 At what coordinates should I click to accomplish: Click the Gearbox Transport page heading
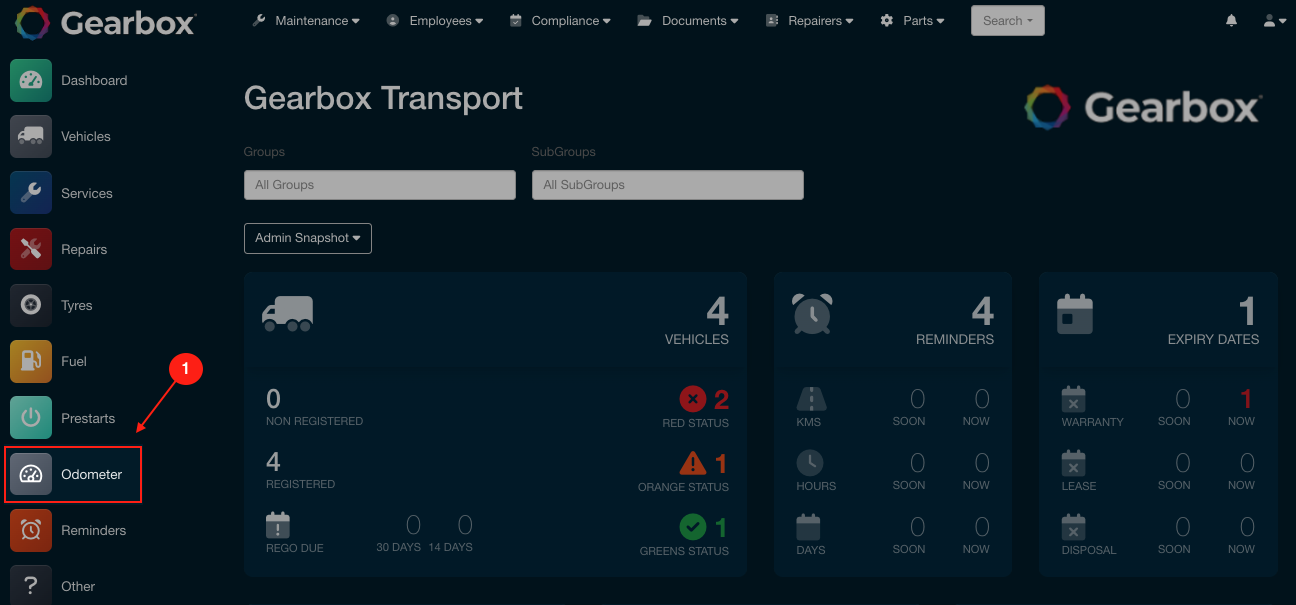[383, 98]
